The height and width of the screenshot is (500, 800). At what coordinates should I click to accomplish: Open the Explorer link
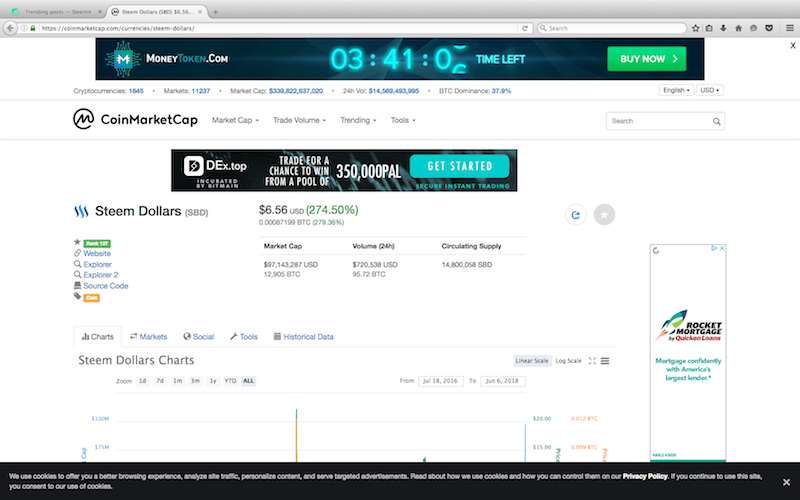pyautogui.click(x=97, y=264)
